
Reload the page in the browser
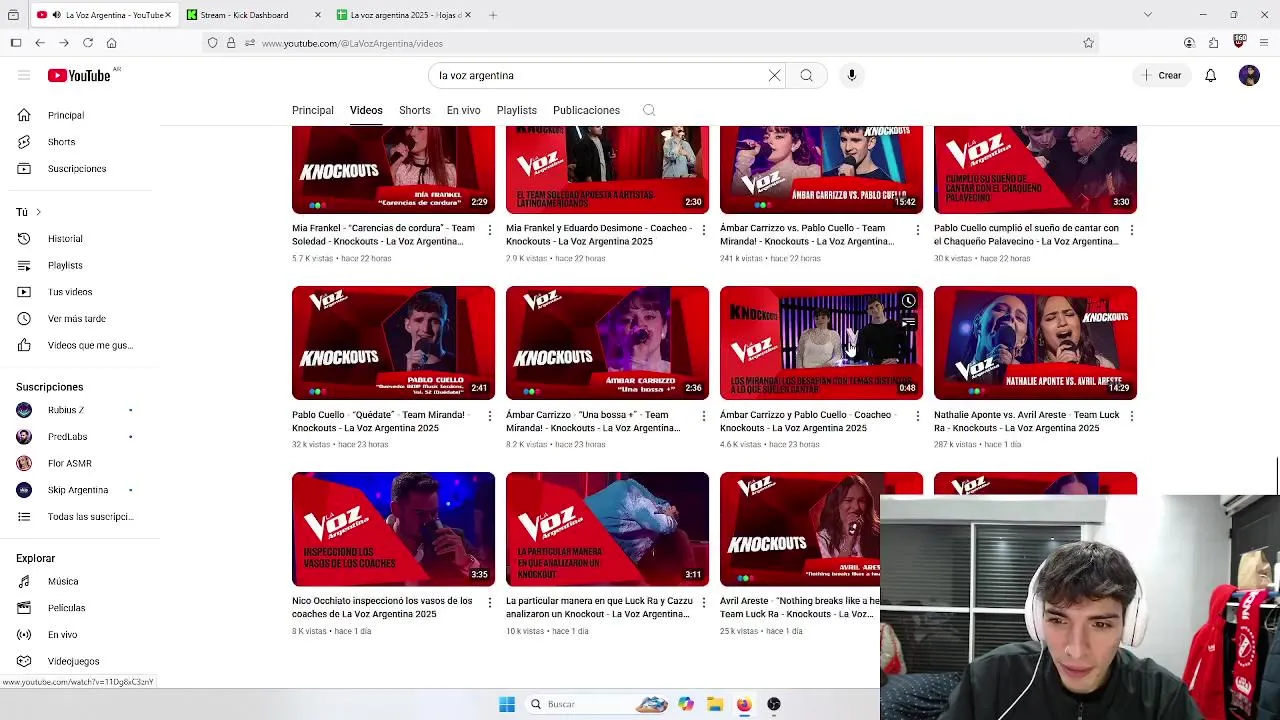[x=88, y=43]
